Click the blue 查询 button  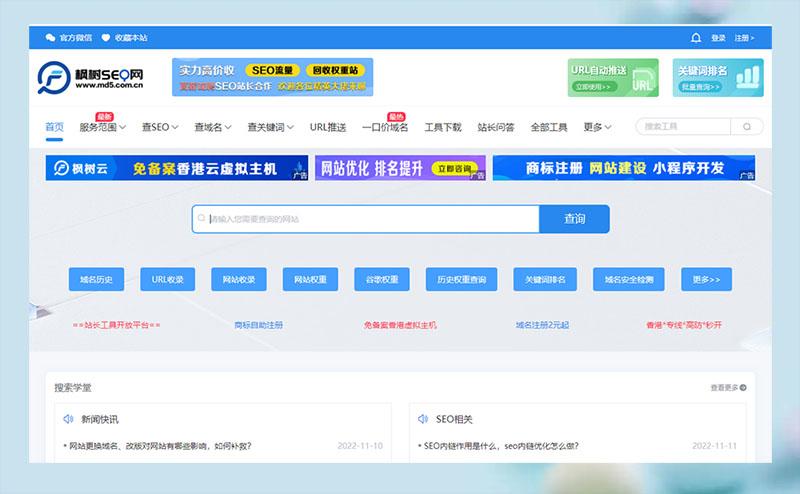tap(574, 219)
